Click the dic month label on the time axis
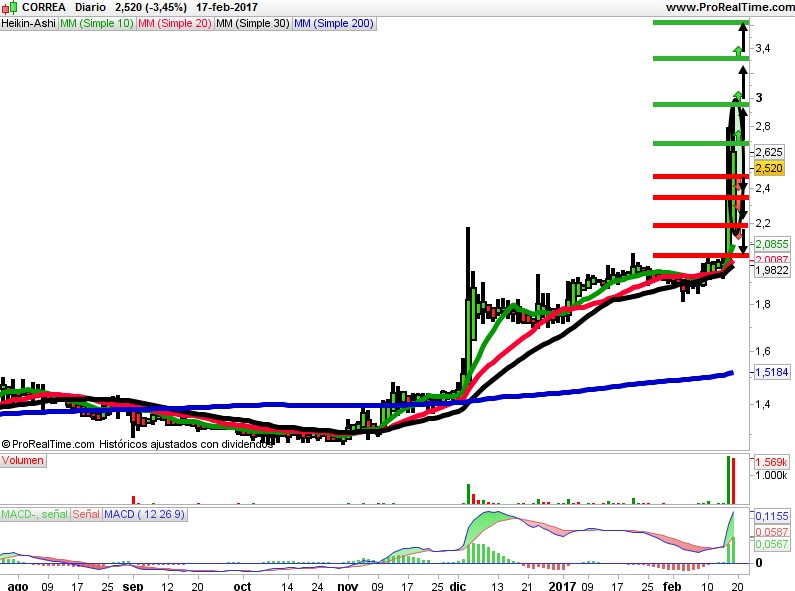The height and width of the screenshot is (591, 795). tap(458, 586)
